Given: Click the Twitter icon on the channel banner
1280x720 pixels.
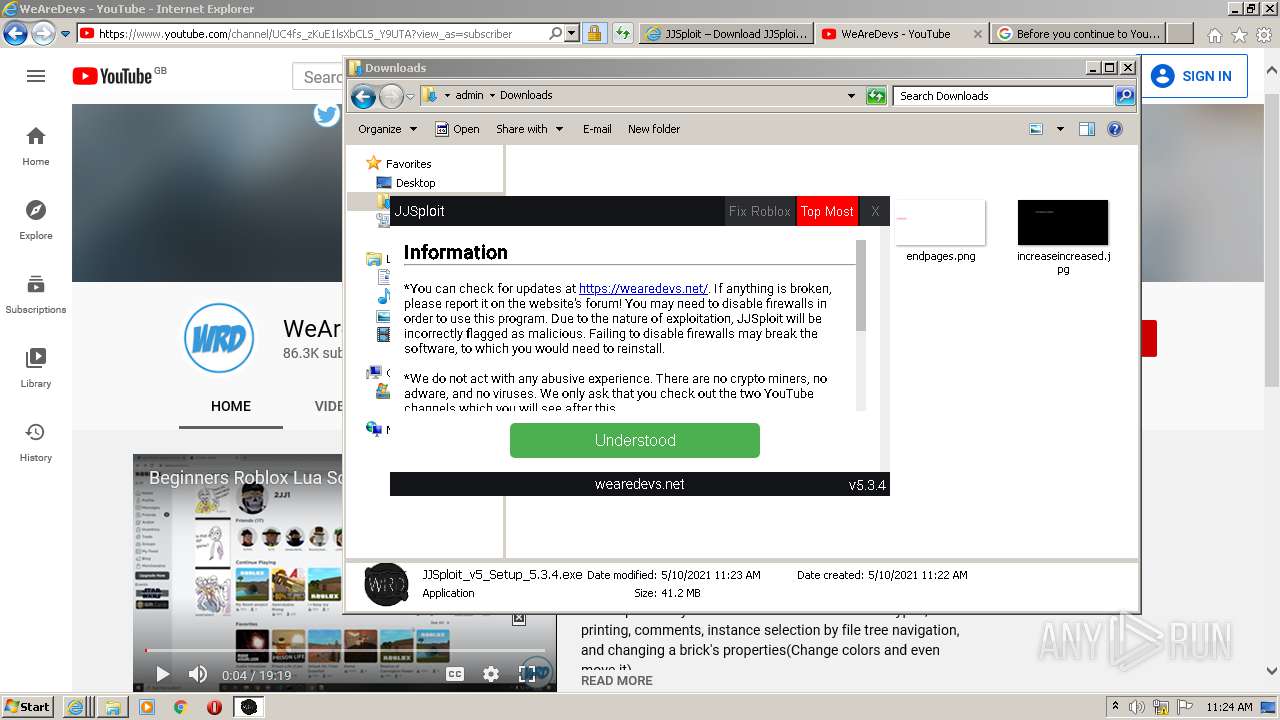Looking at the screenshot, I should pyautogui.click(x=327, y=114).
